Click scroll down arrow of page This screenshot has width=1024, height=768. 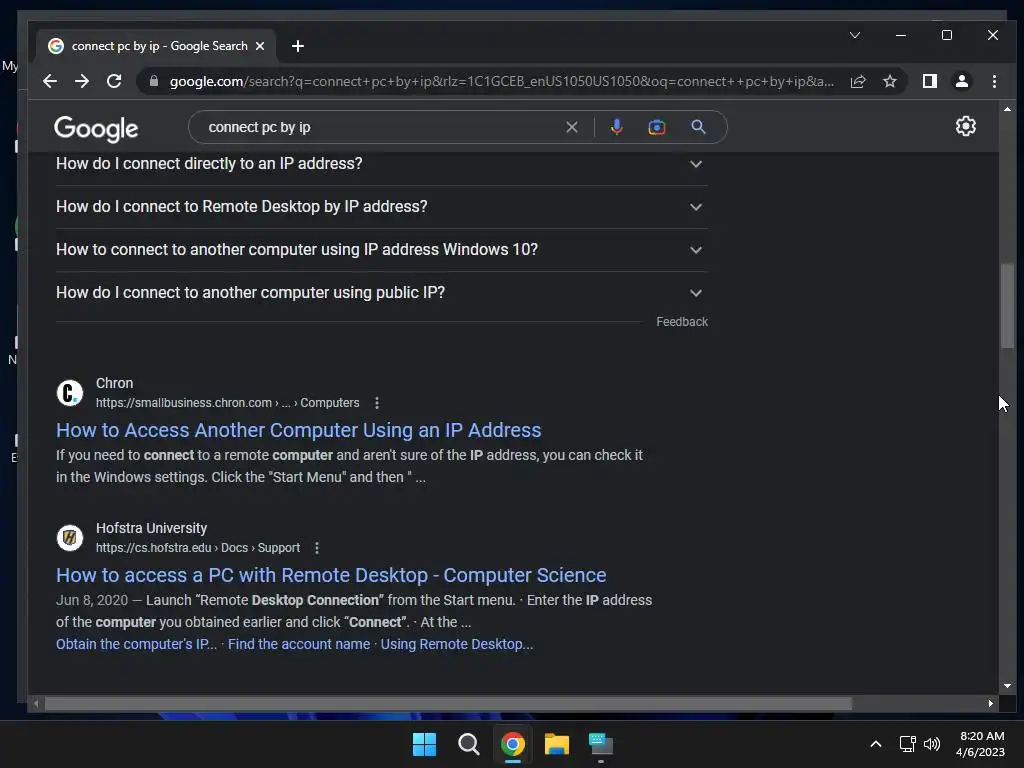[x=1008, y=686]
